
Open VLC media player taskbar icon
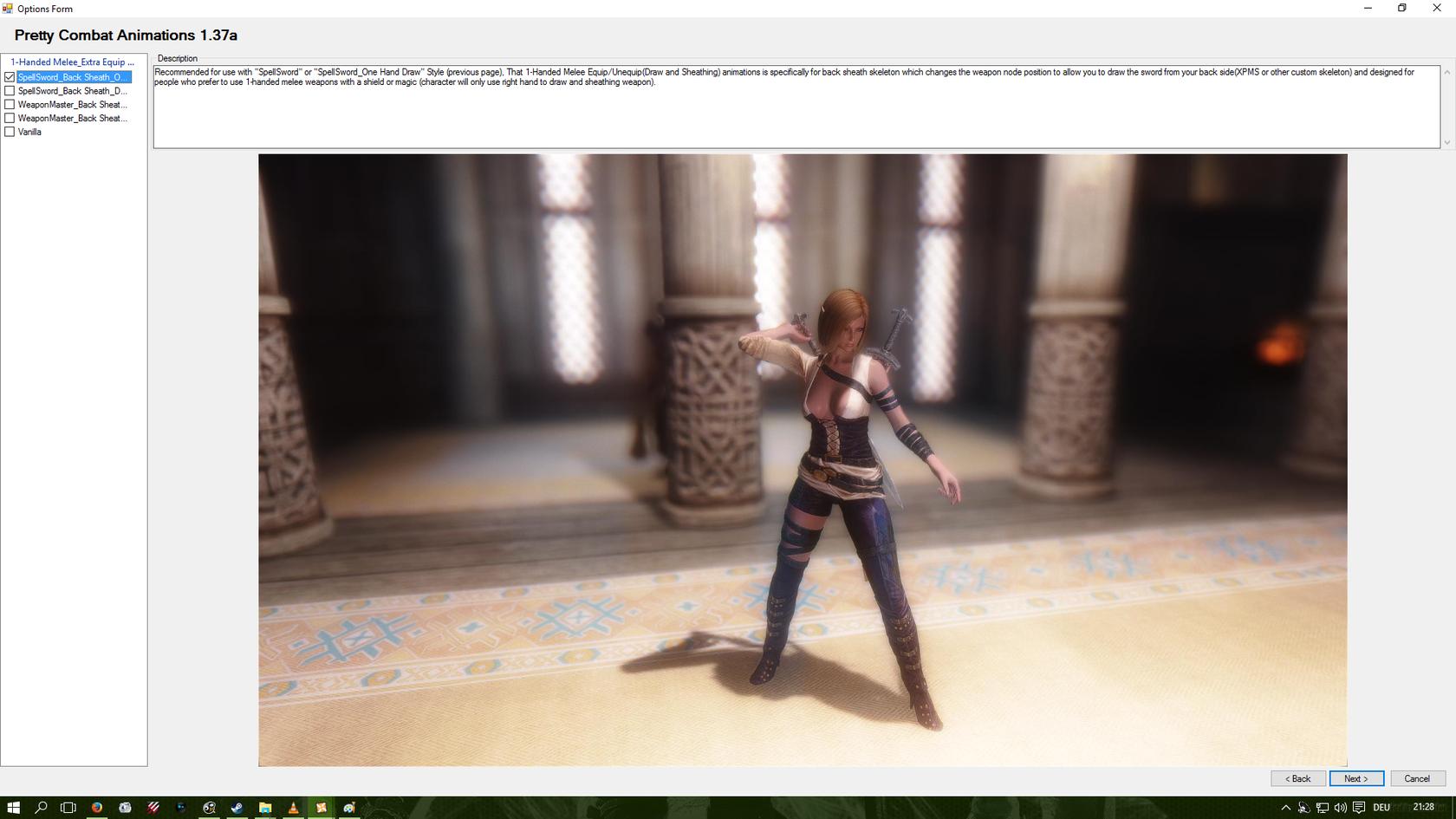click(x=293, y=807)
